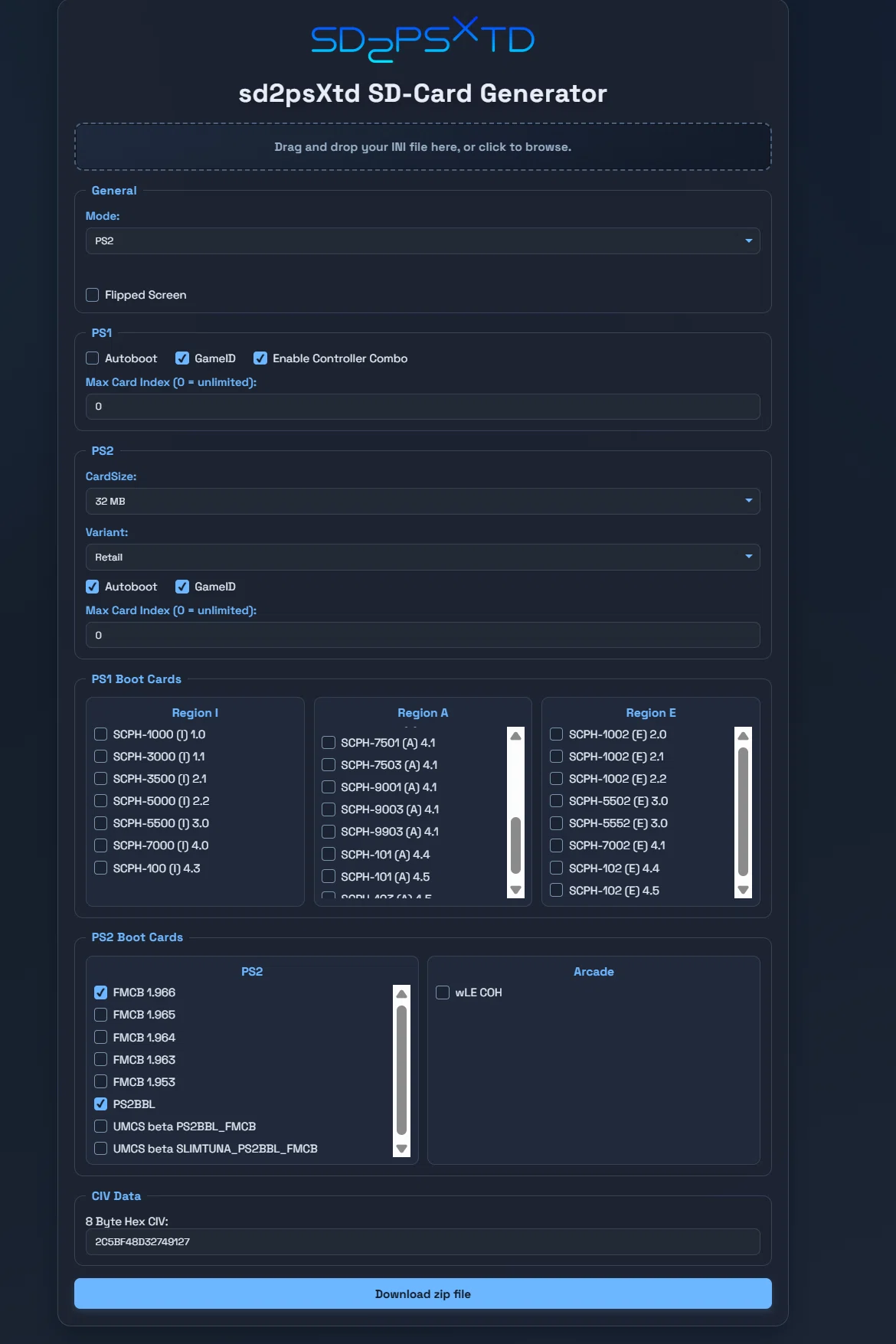
Task: Click the 8 Byte Hex CIV input field
Action: [423, 1241]
